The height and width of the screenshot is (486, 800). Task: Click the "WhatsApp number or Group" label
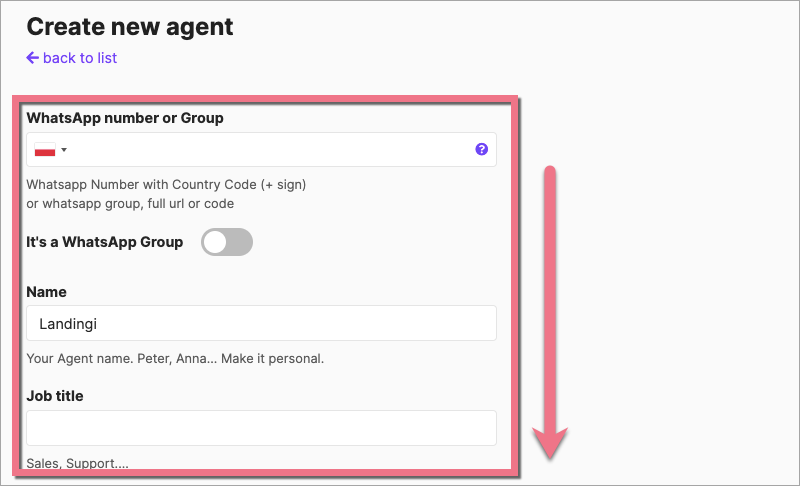(125, 118)
